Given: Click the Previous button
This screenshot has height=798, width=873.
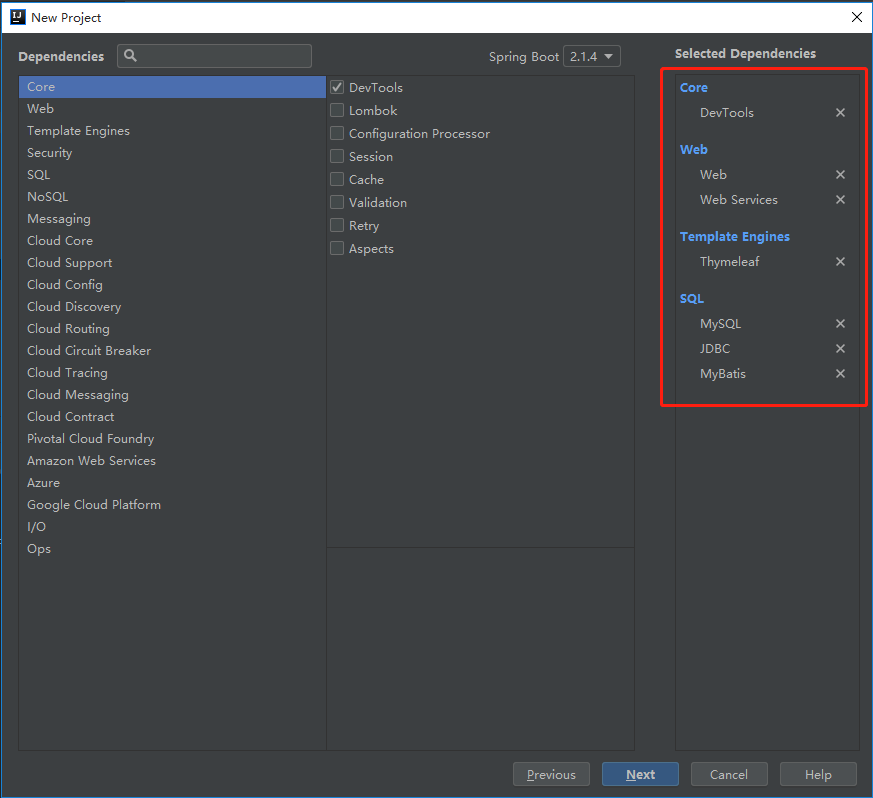Looking at the screenshot, I should point(551,774).
